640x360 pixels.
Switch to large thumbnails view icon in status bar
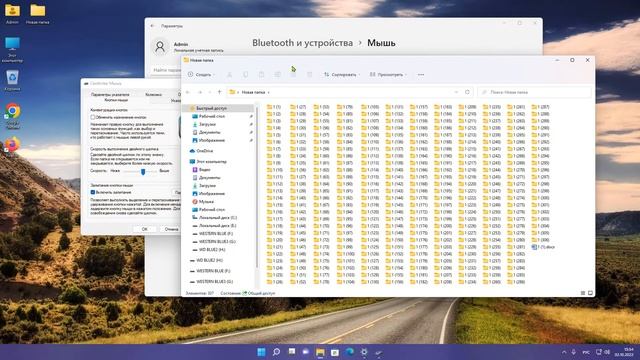pyautogui.click(x=590, y=293)
